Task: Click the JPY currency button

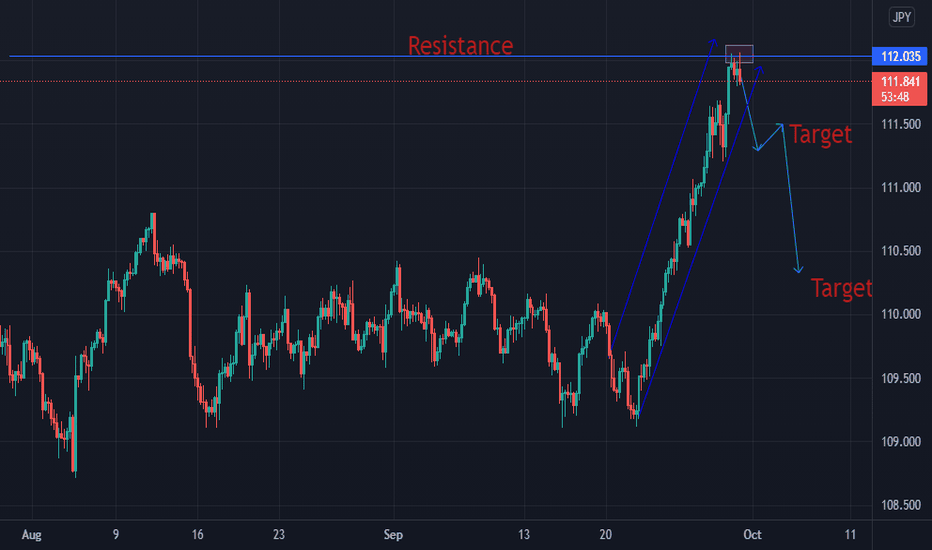Action: tap(901, 17)
